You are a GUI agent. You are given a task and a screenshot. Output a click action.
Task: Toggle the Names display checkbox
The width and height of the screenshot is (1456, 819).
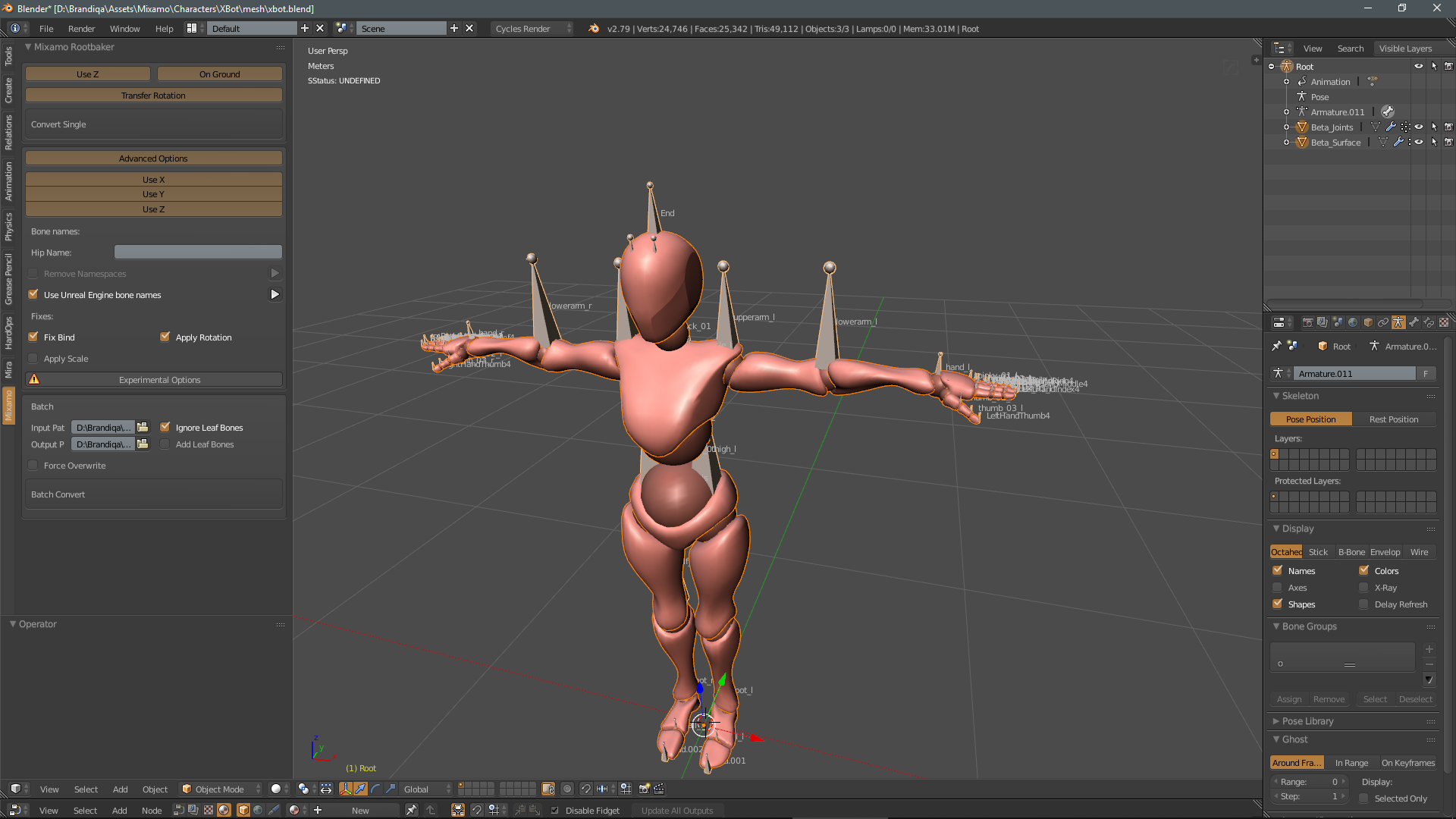(1277, 570)
